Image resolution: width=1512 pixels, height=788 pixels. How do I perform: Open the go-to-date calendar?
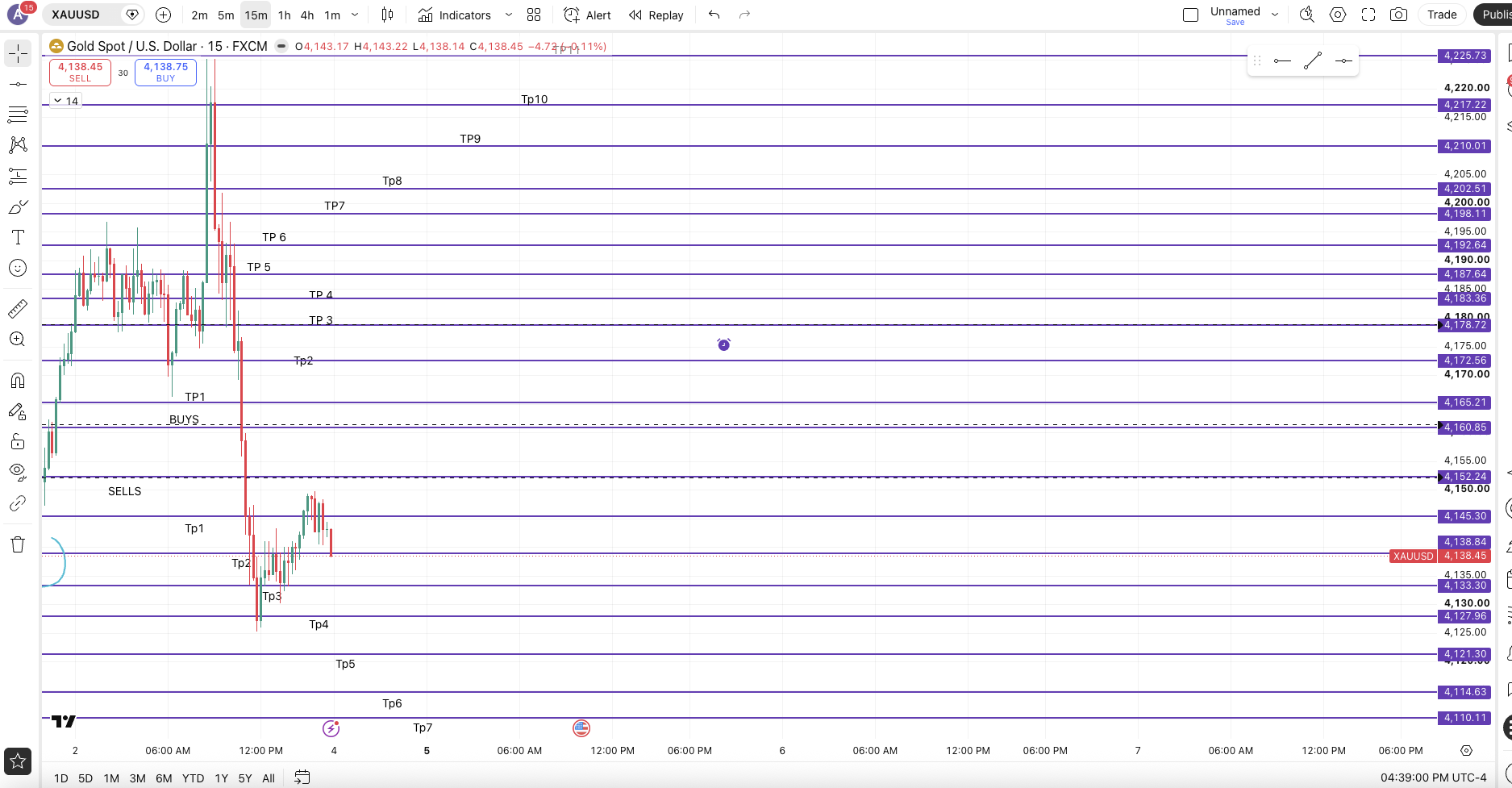coord(302,778)
